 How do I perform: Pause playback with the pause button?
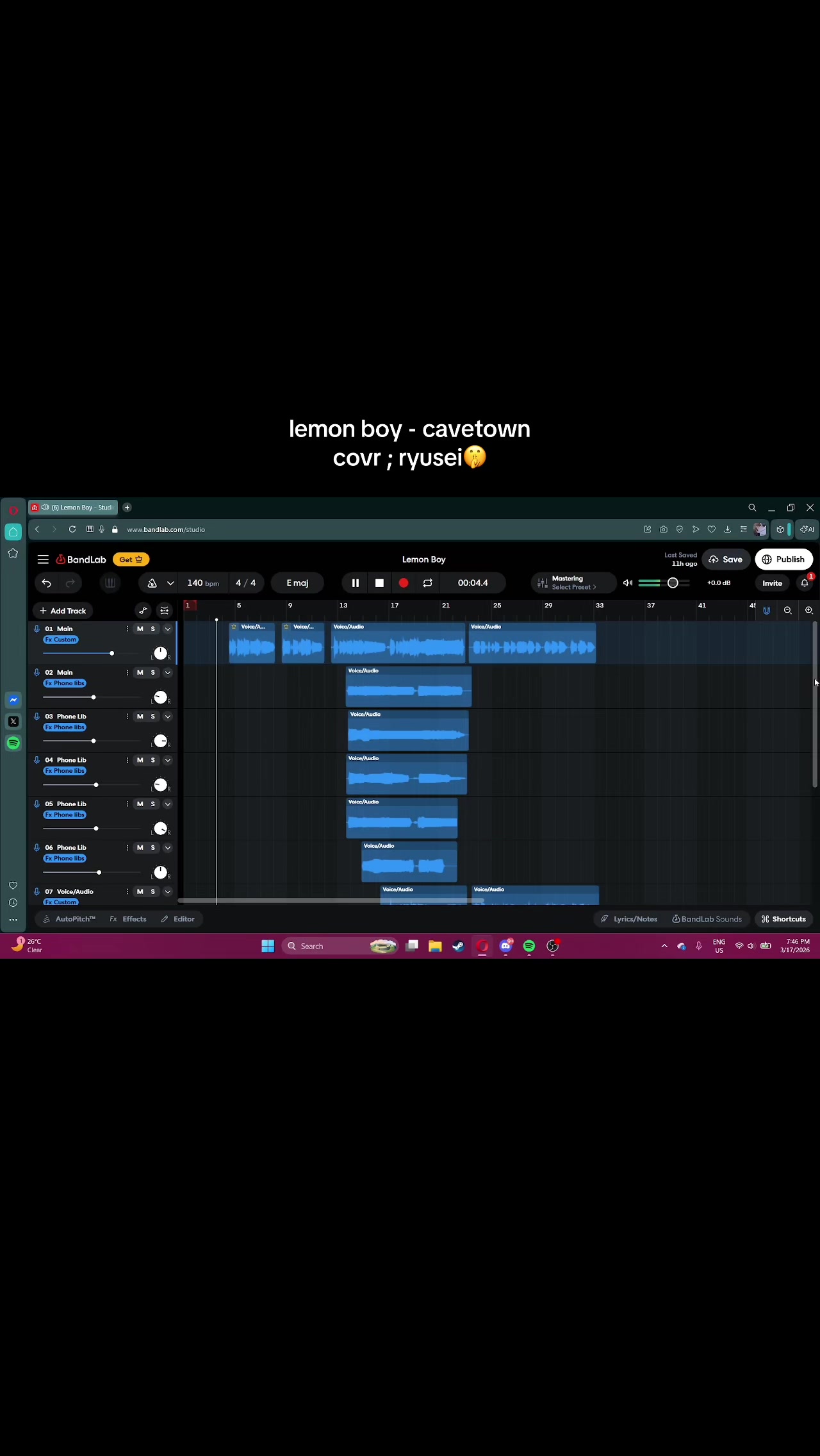(x=356, y=583)
